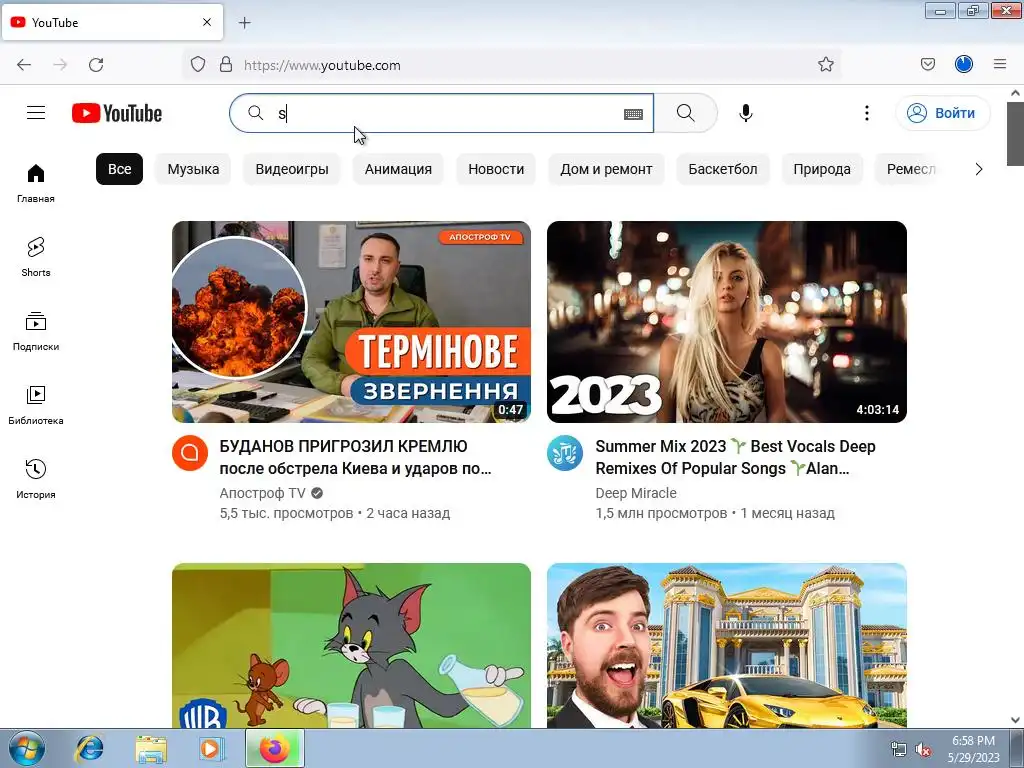Viewport: 1024px width, 768px height.
Task: Click the browser Back arrow
Action: 24,65
